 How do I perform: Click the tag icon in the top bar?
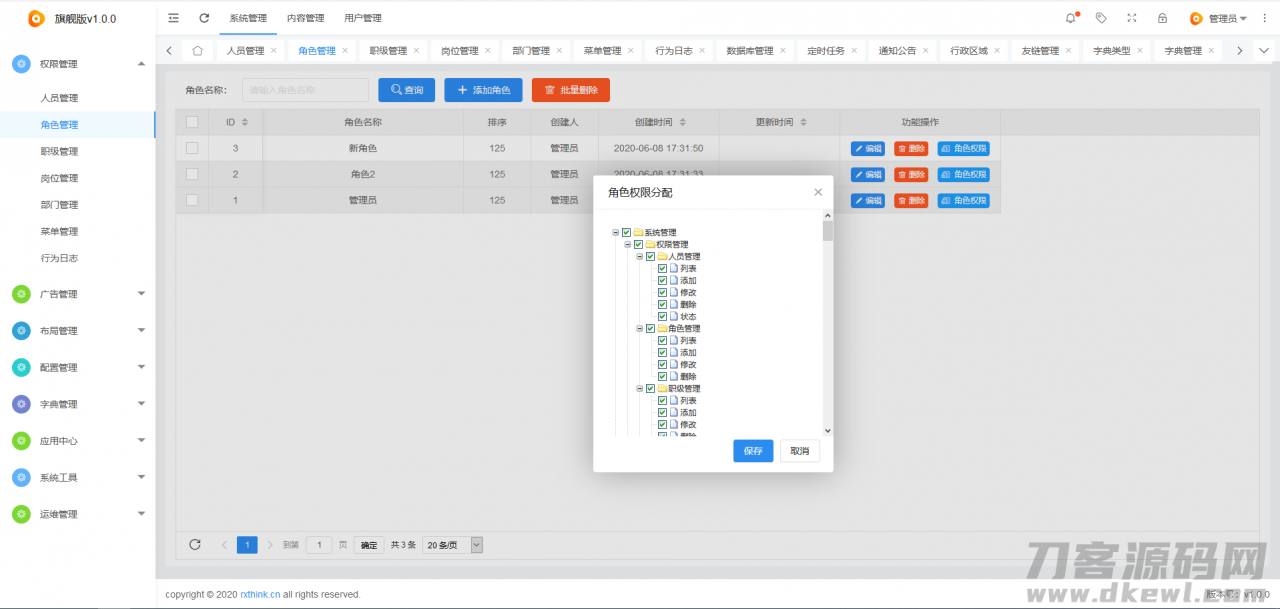(x=1101, y=18)
